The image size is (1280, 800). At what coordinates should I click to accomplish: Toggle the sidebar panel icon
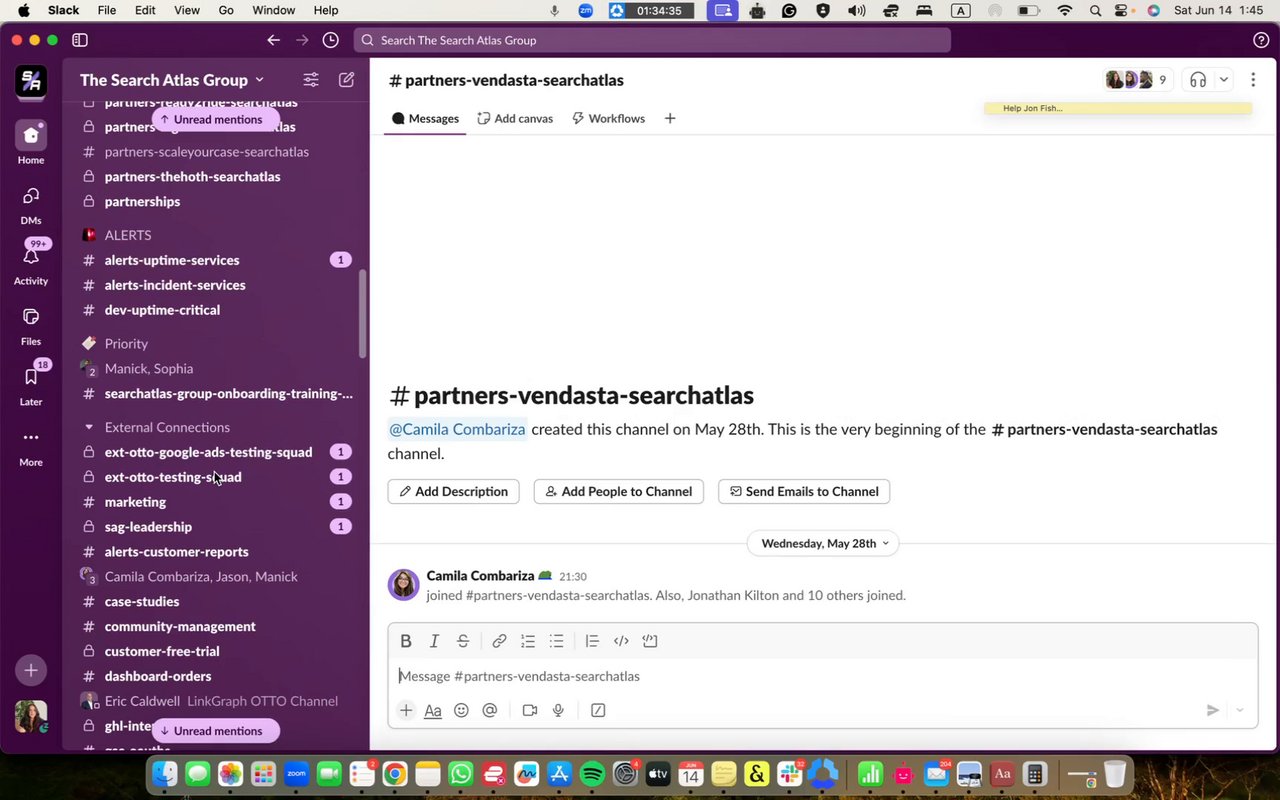pyautogui.click(x=80, y=40)
